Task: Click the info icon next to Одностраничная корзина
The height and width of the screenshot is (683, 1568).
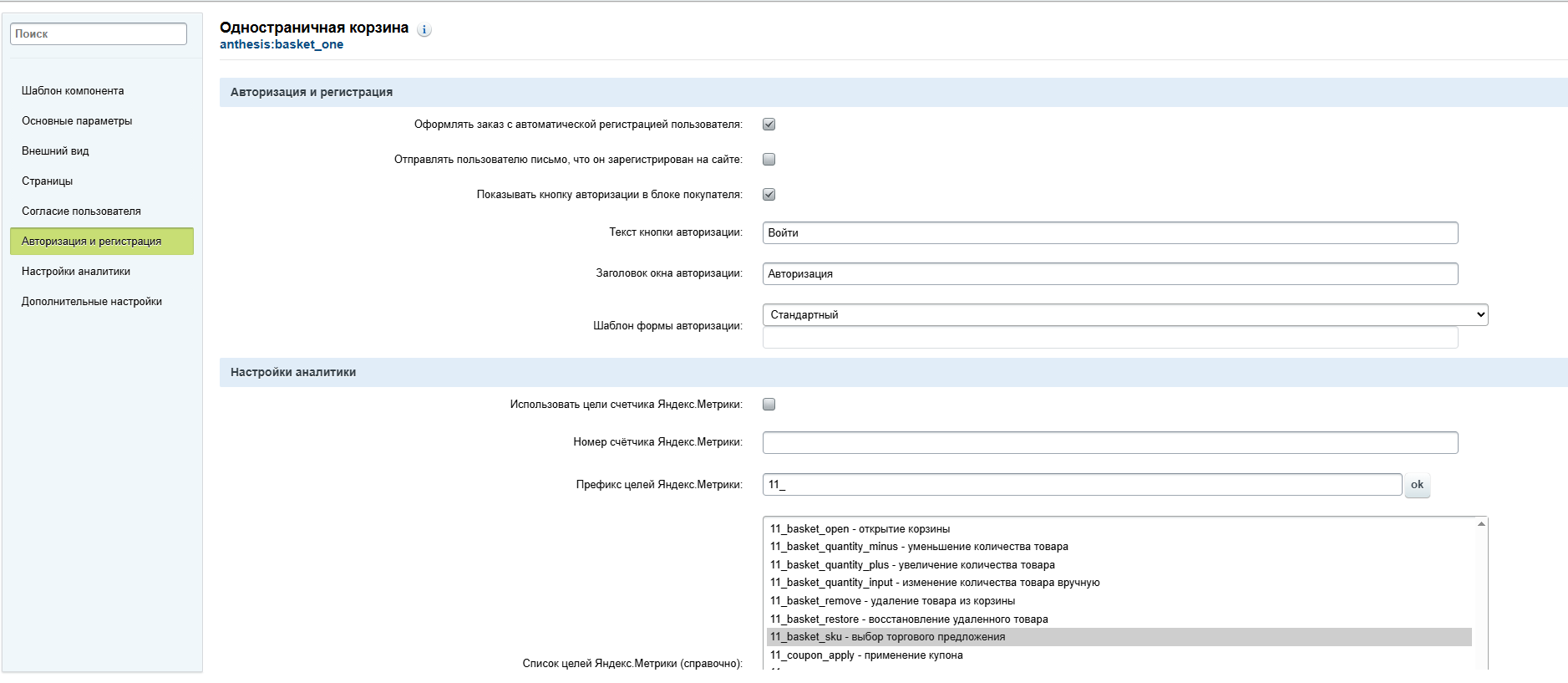Action: 424,30
